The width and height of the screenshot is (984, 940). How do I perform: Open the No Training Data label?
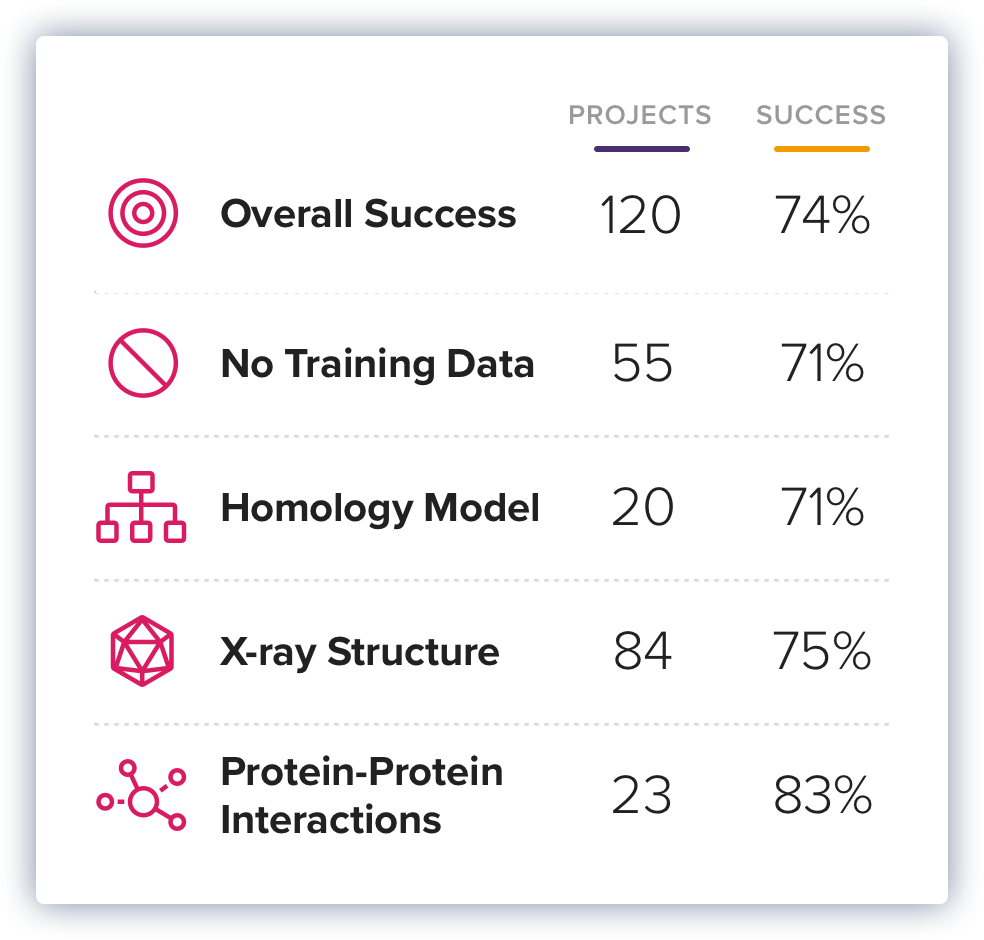378,363
